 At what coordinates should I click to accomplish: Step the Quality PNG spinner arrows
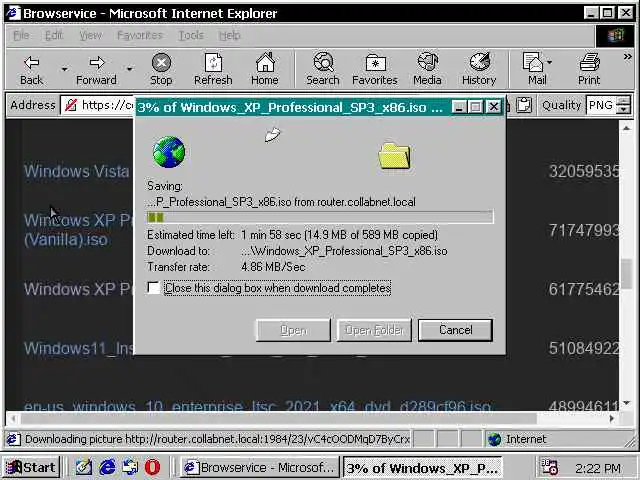[624, 105]
